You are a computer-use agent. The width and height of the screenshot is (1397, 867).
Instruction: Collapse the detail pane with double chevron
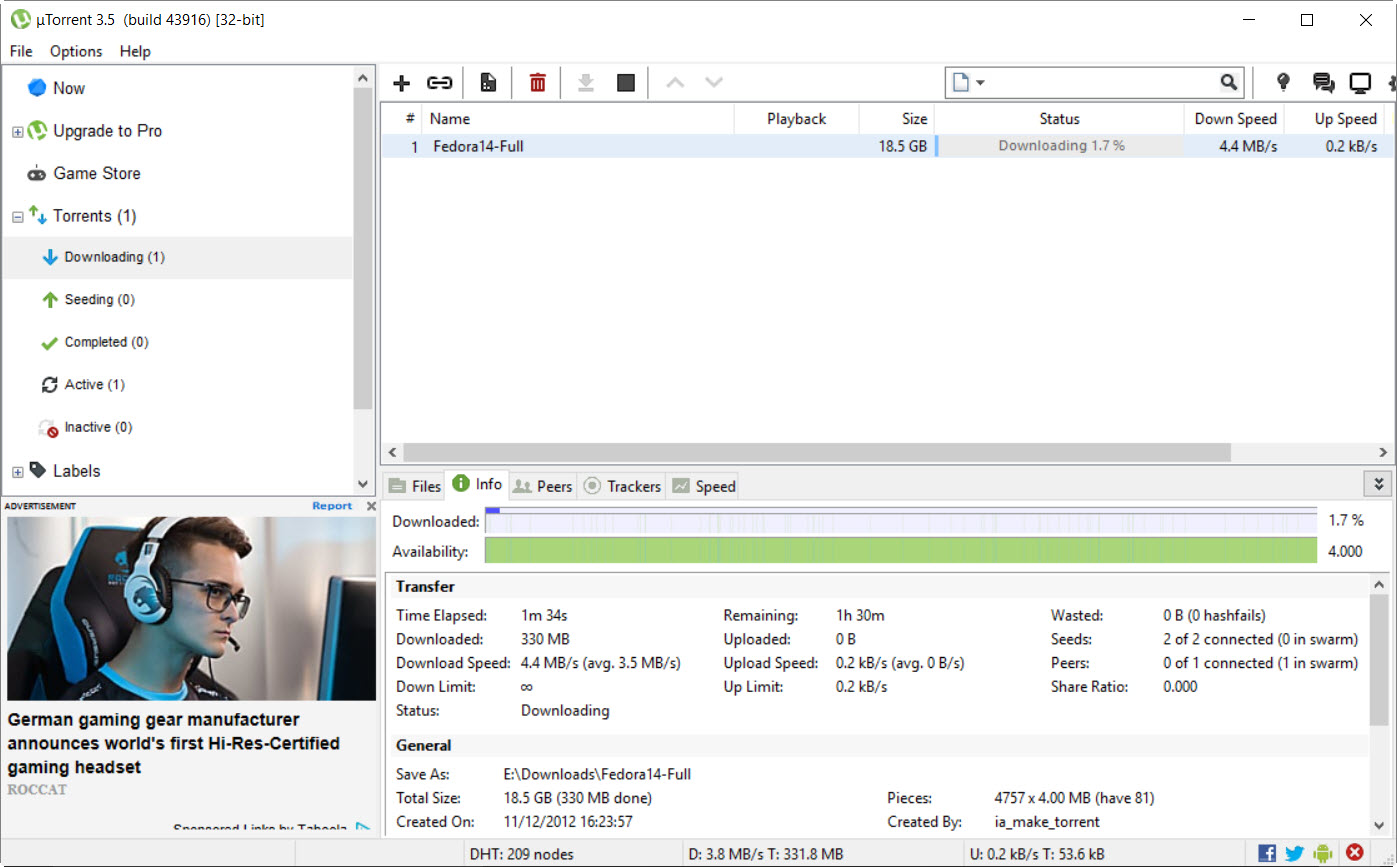coord(1379,484)
